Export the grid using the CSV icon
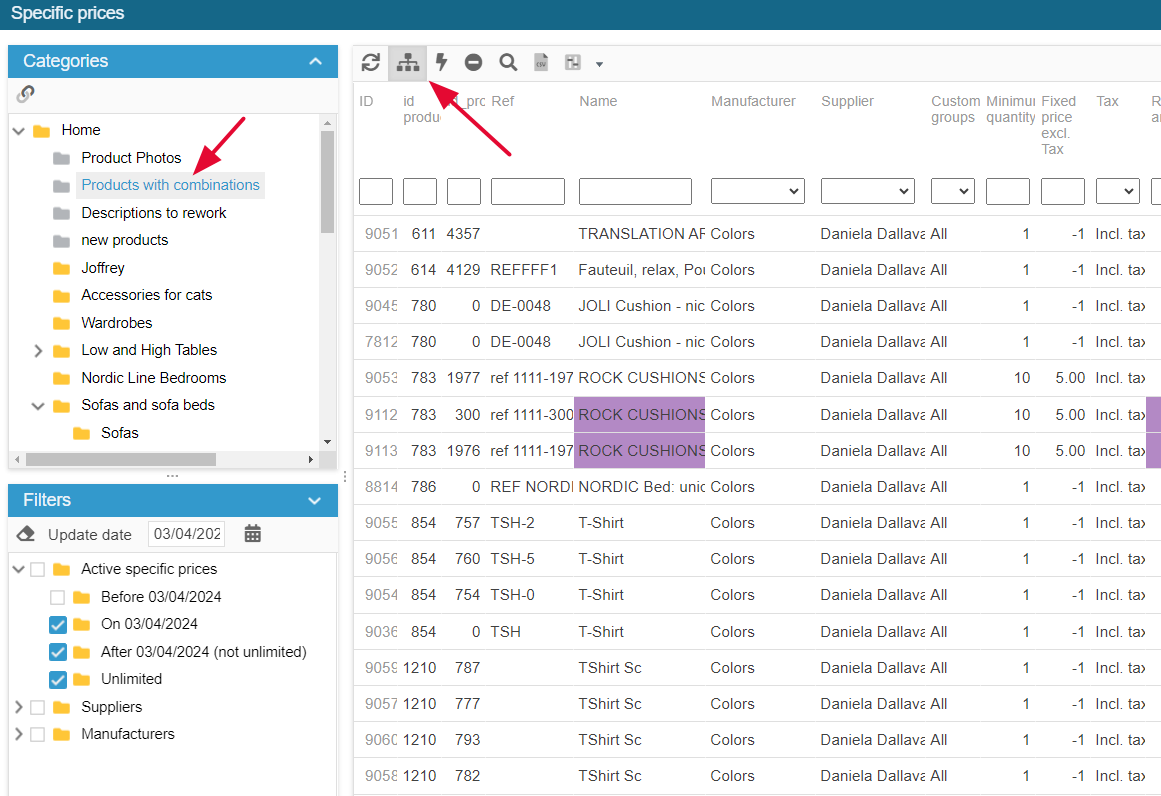 [x=541, y=63]
